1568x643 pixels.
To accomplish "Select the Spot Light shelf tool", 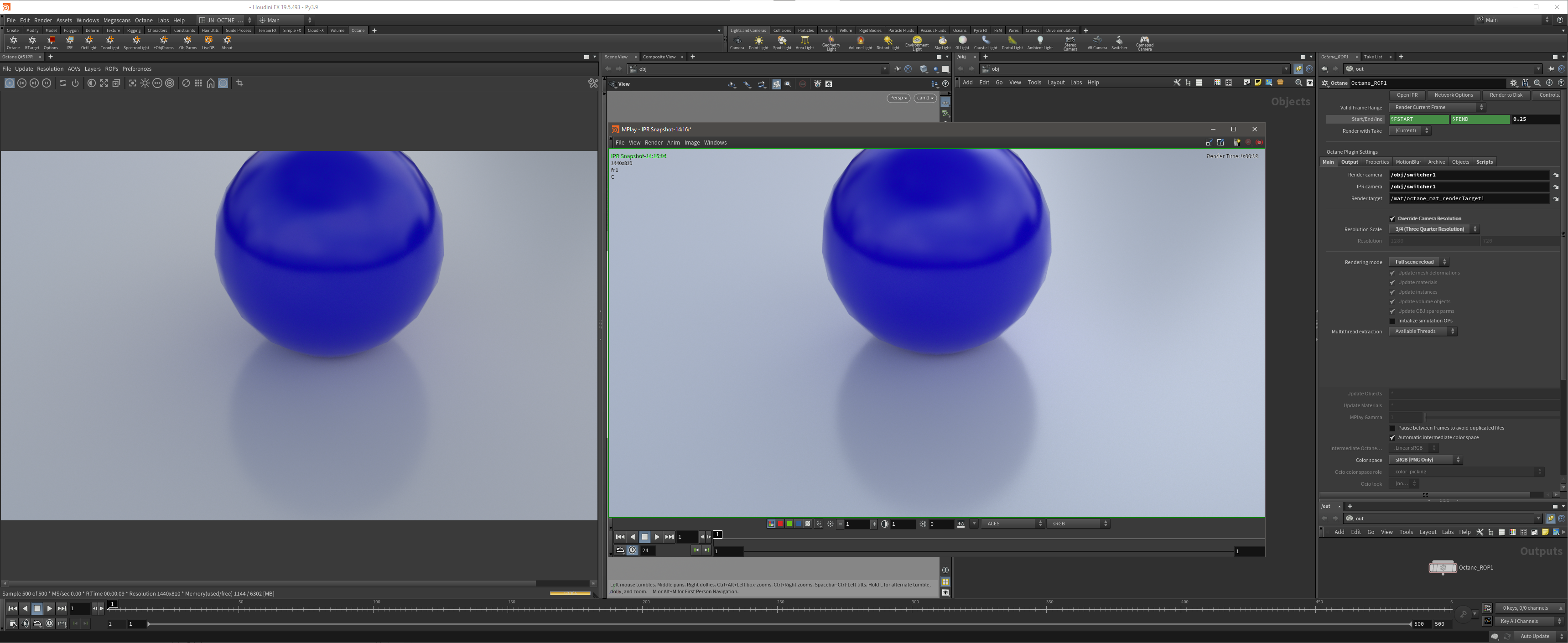I will [782, 41].
